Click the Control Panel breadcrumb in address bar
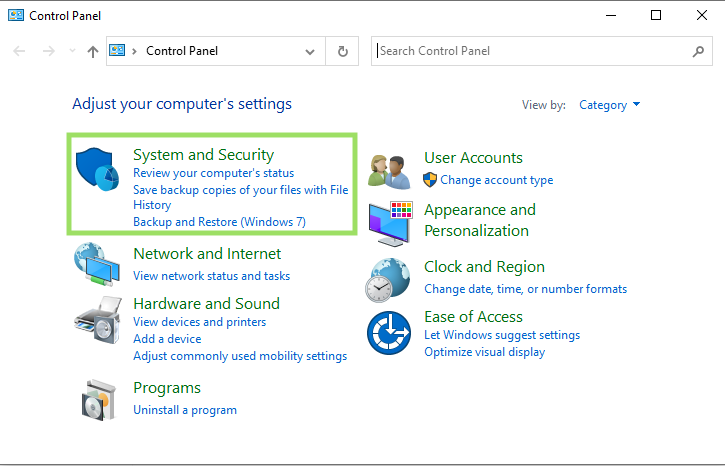The image size is (725, 466). coord(182,51)
